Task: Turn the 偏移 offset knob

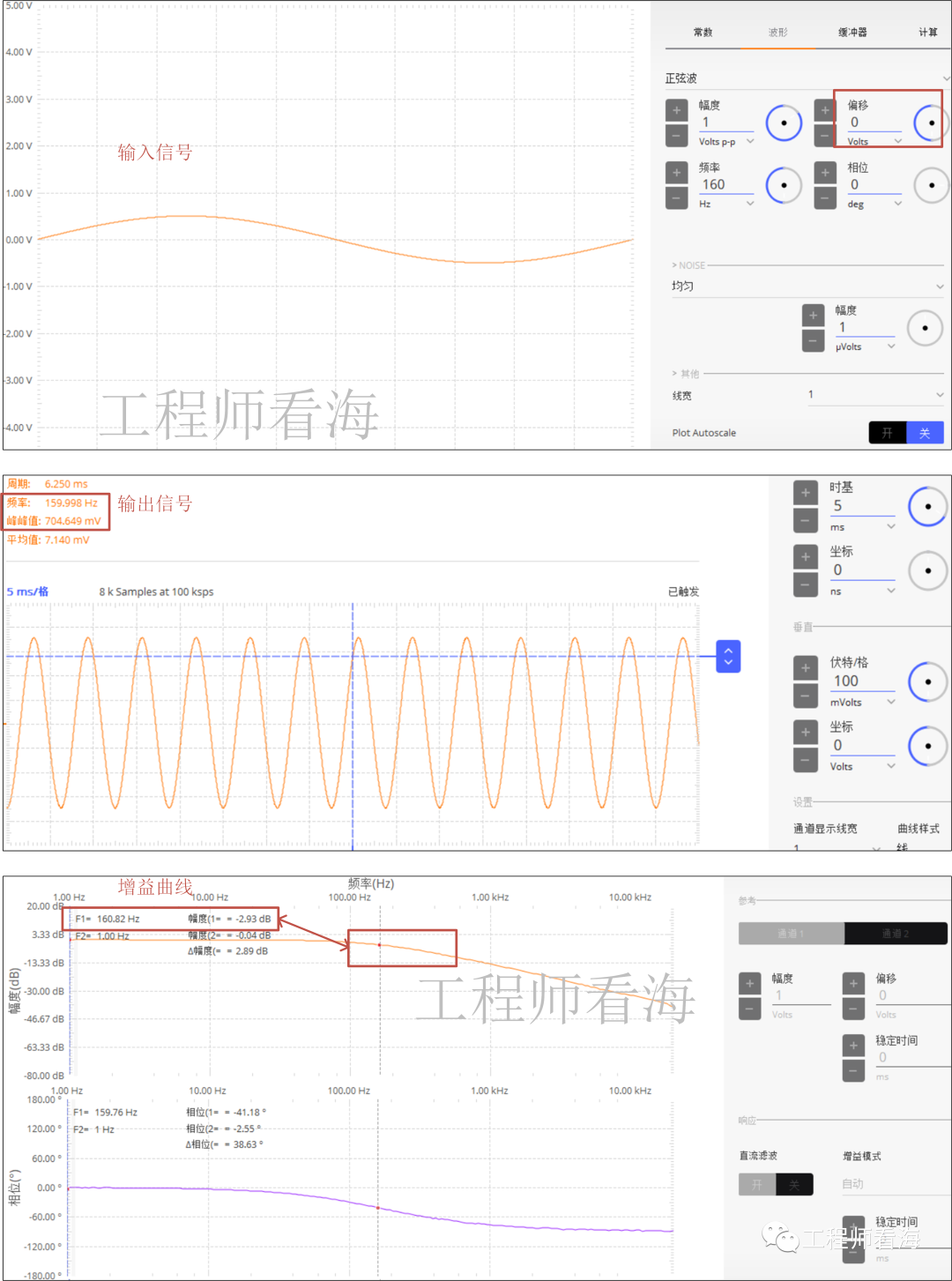Action: (929, 123)
